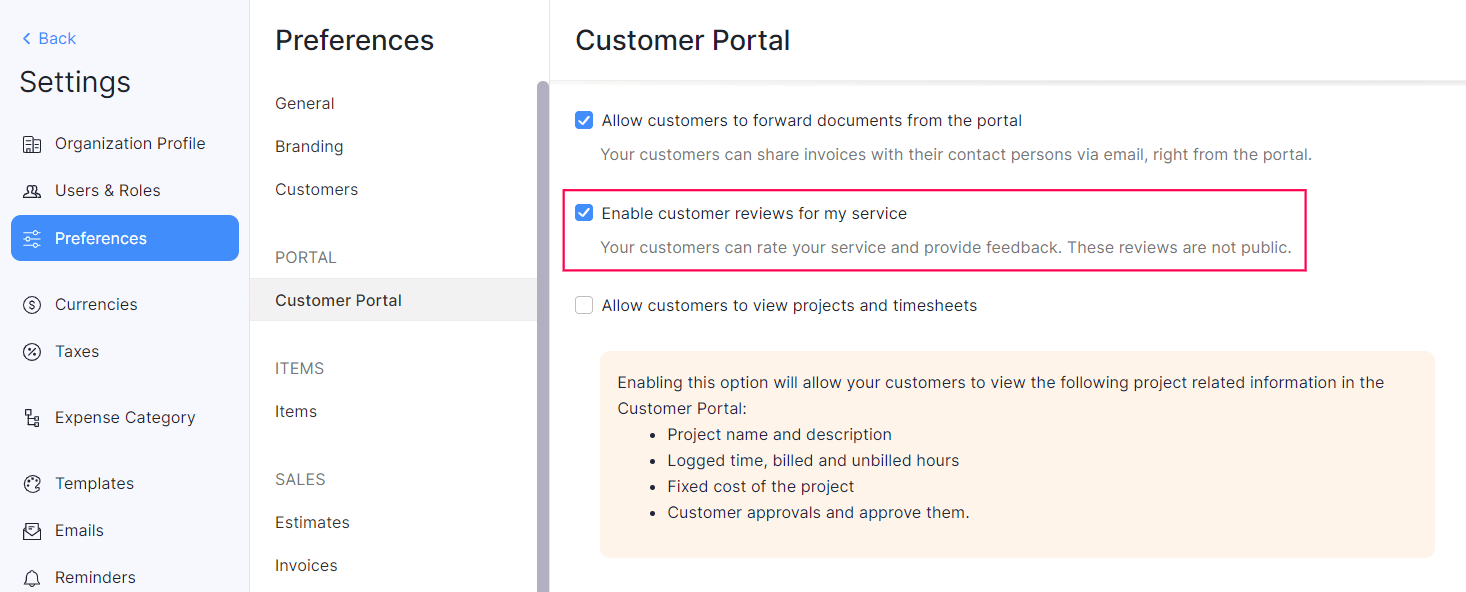Click the Templates palette icon
This screenshot has width=1466, height=592.
(x=32, y=484)
